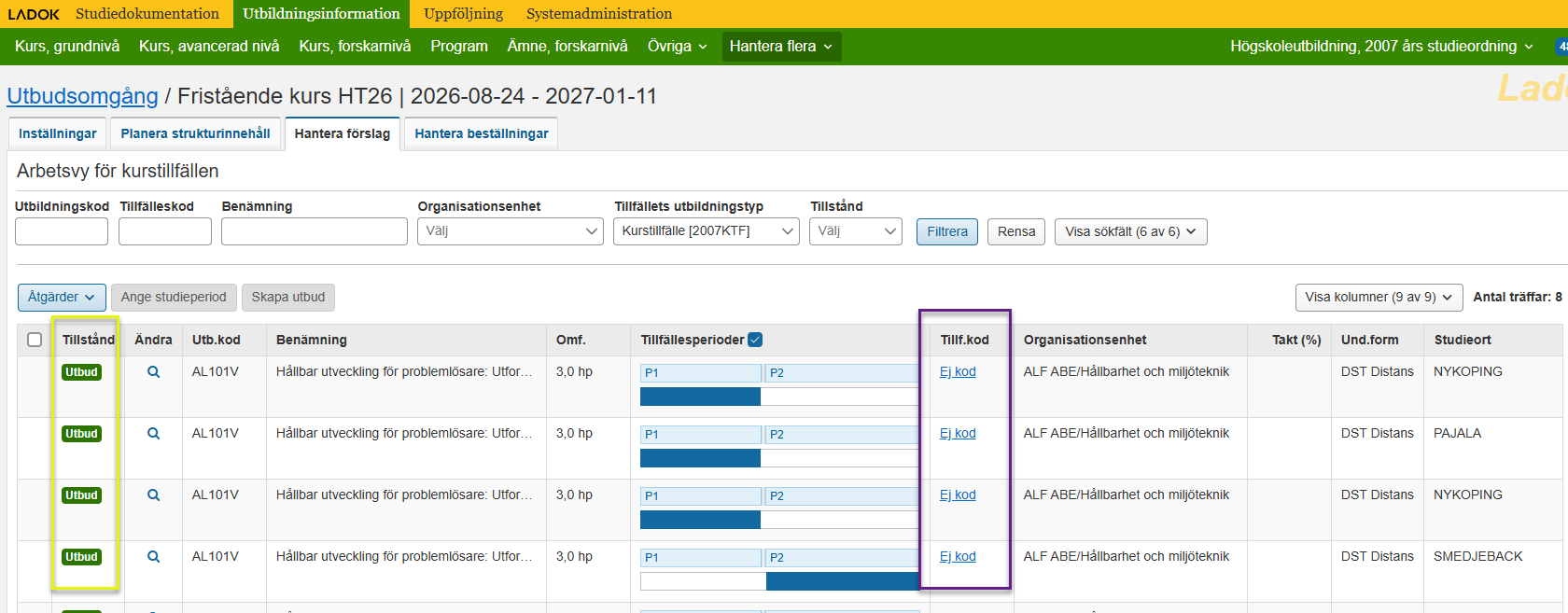Screen dimensions: 1568x613
Task: Toggle the Tillfällesperioder checkbox in column header
Action: tap(755, 340)
